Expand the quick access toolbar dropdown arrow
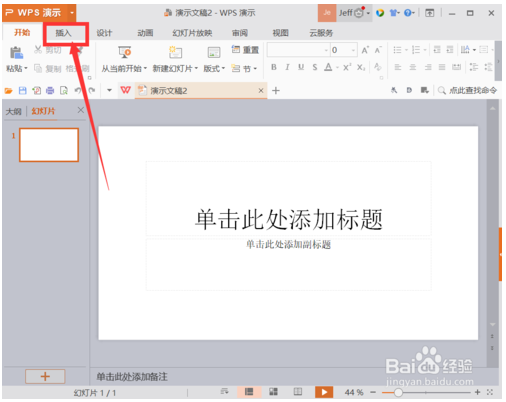Screen dimensions: 506x402 (109, 90)
